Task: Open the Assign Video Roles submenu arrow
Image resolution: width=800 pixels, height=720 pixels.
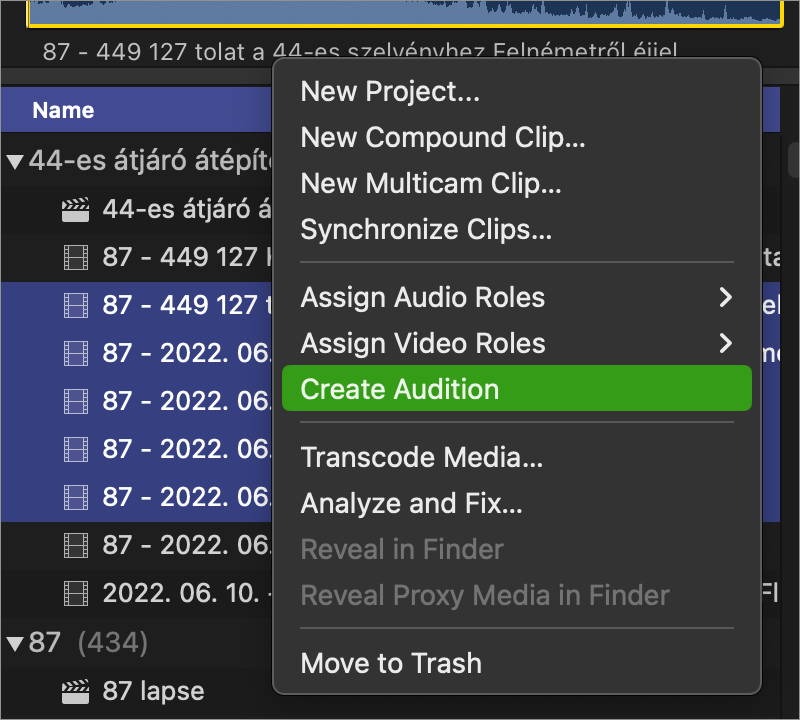Action: (726, 343)
